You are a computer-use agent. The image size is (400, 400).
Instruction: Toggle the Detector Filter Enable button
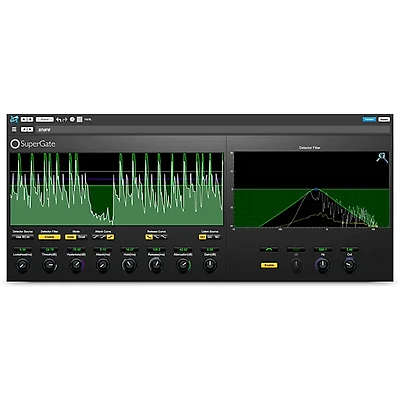click(49, 237)
